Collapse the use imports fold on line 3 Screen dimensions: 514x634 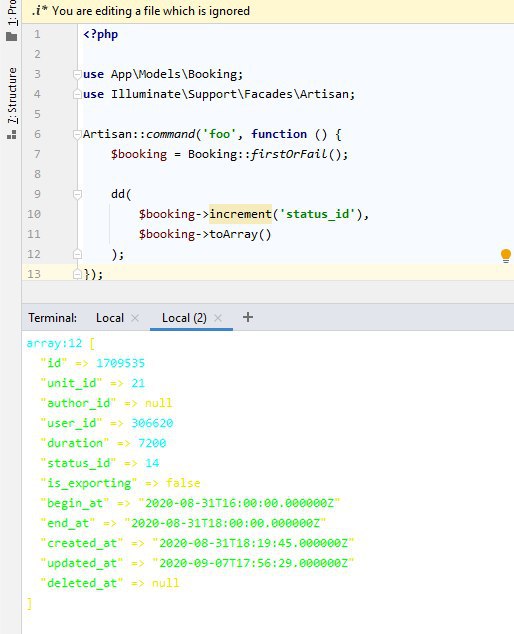77,74
